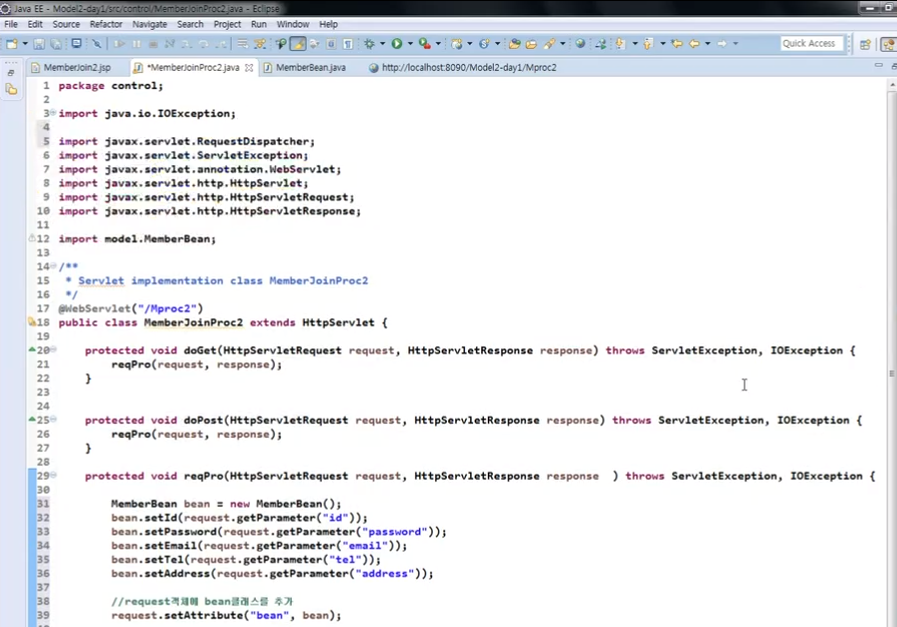Click the New Server globe wizard icon
Screen dimensions: 897x627
coord(457,43)
